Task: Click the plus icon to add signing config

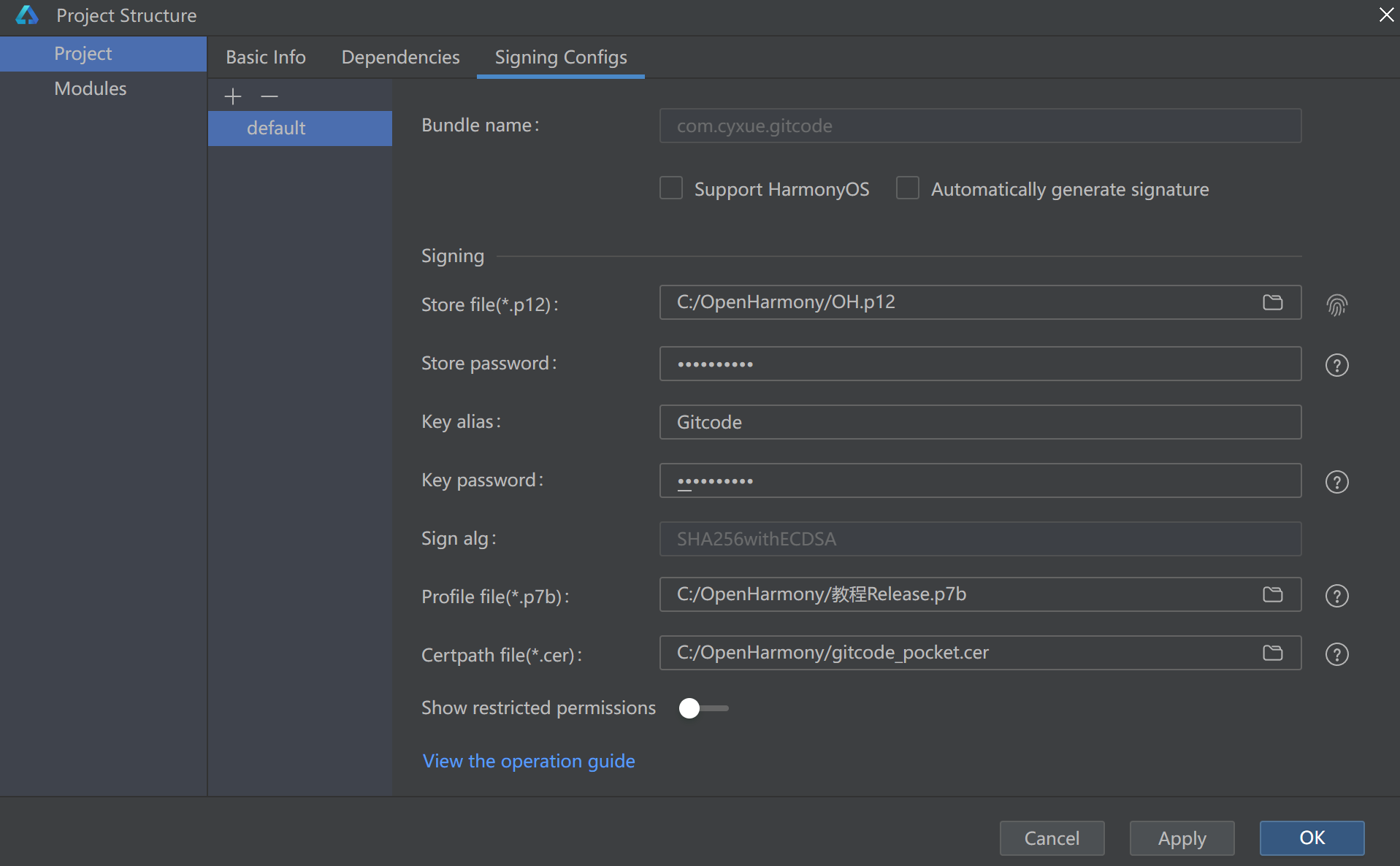Action: (232, 96)
